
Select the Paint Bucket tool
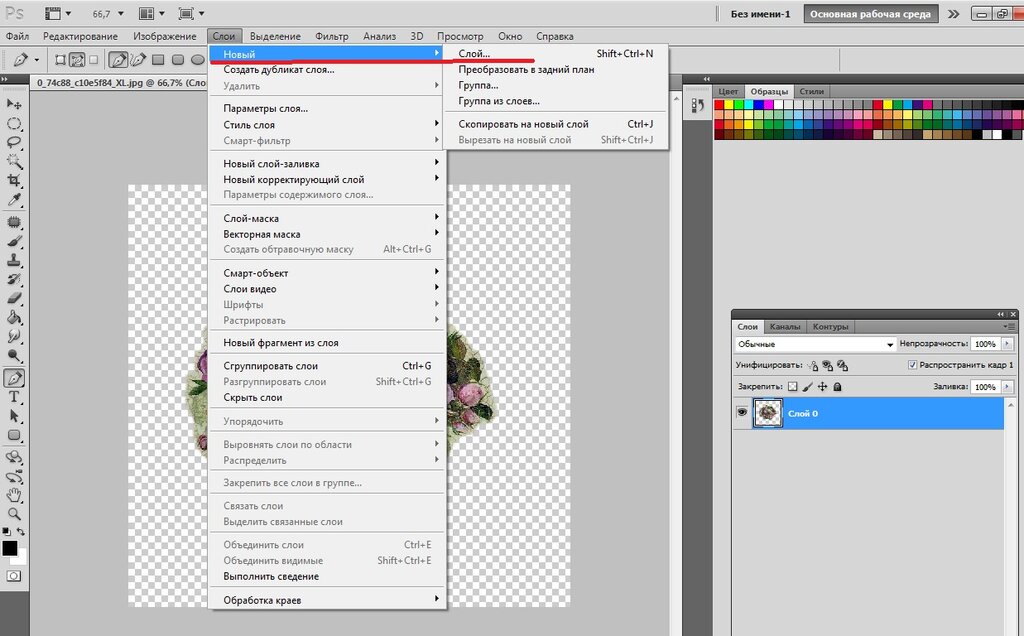[x=14, y=317]
